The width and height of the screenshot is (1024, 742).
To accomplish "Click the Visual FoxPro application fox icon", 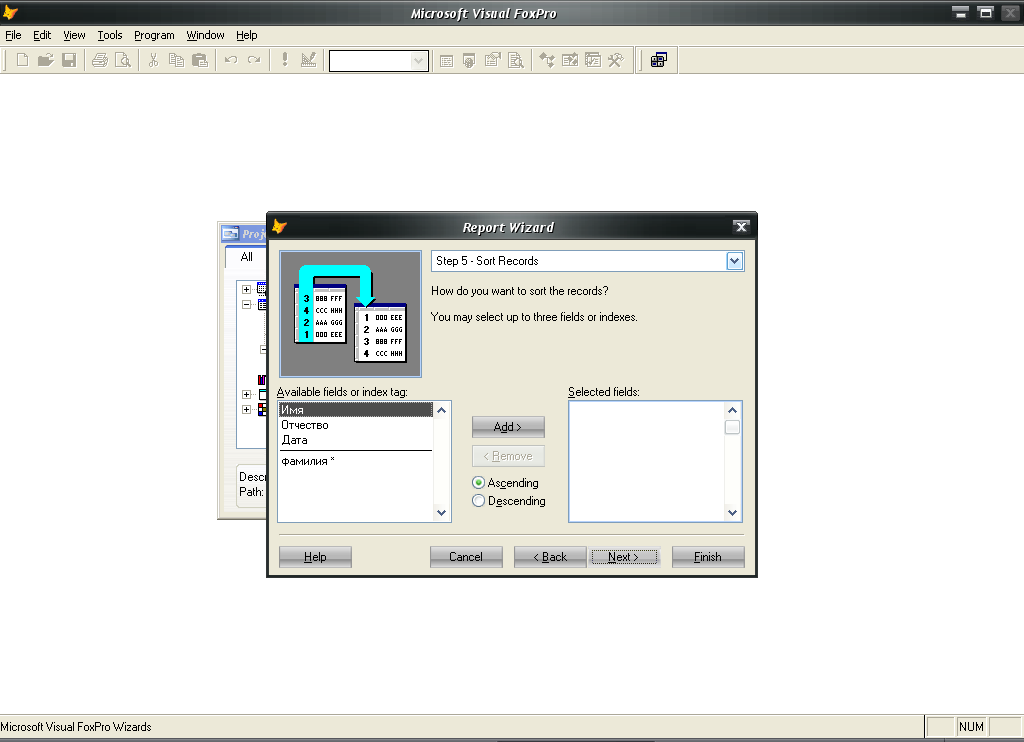I will click(10, 12).
